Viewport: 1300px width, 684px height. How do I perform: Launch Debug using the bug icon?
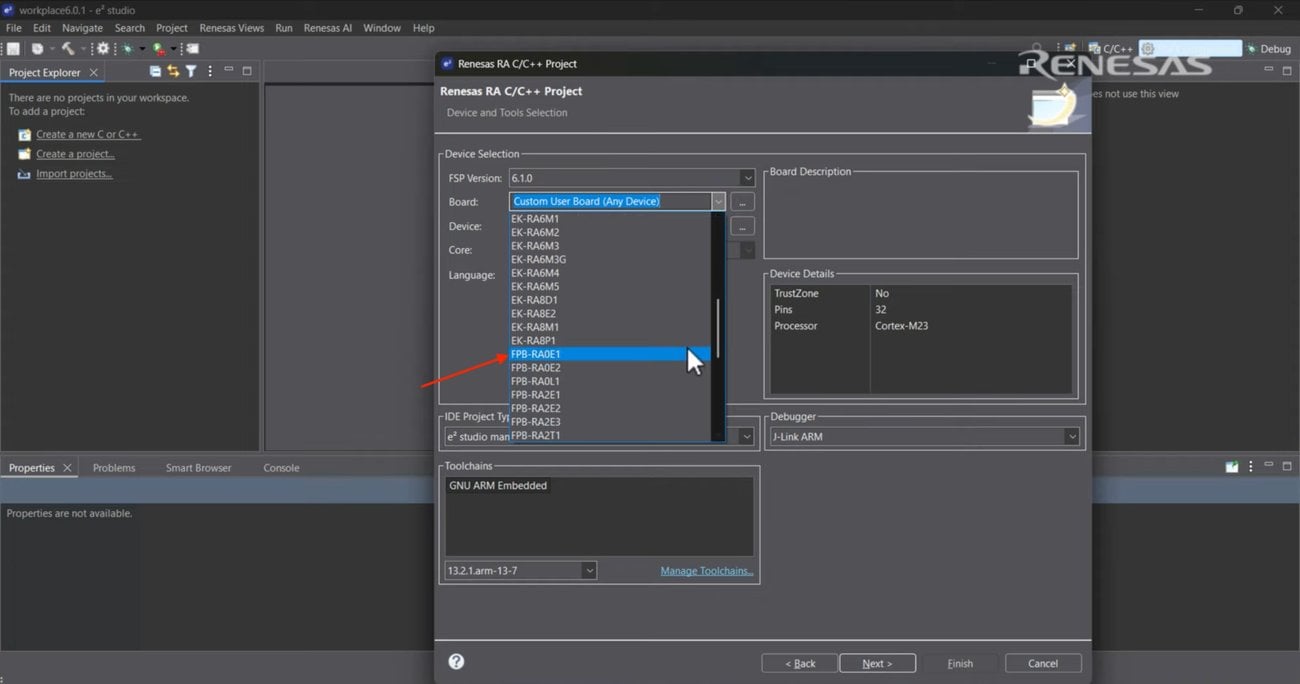pyautogui.click(x=127, y=49)
